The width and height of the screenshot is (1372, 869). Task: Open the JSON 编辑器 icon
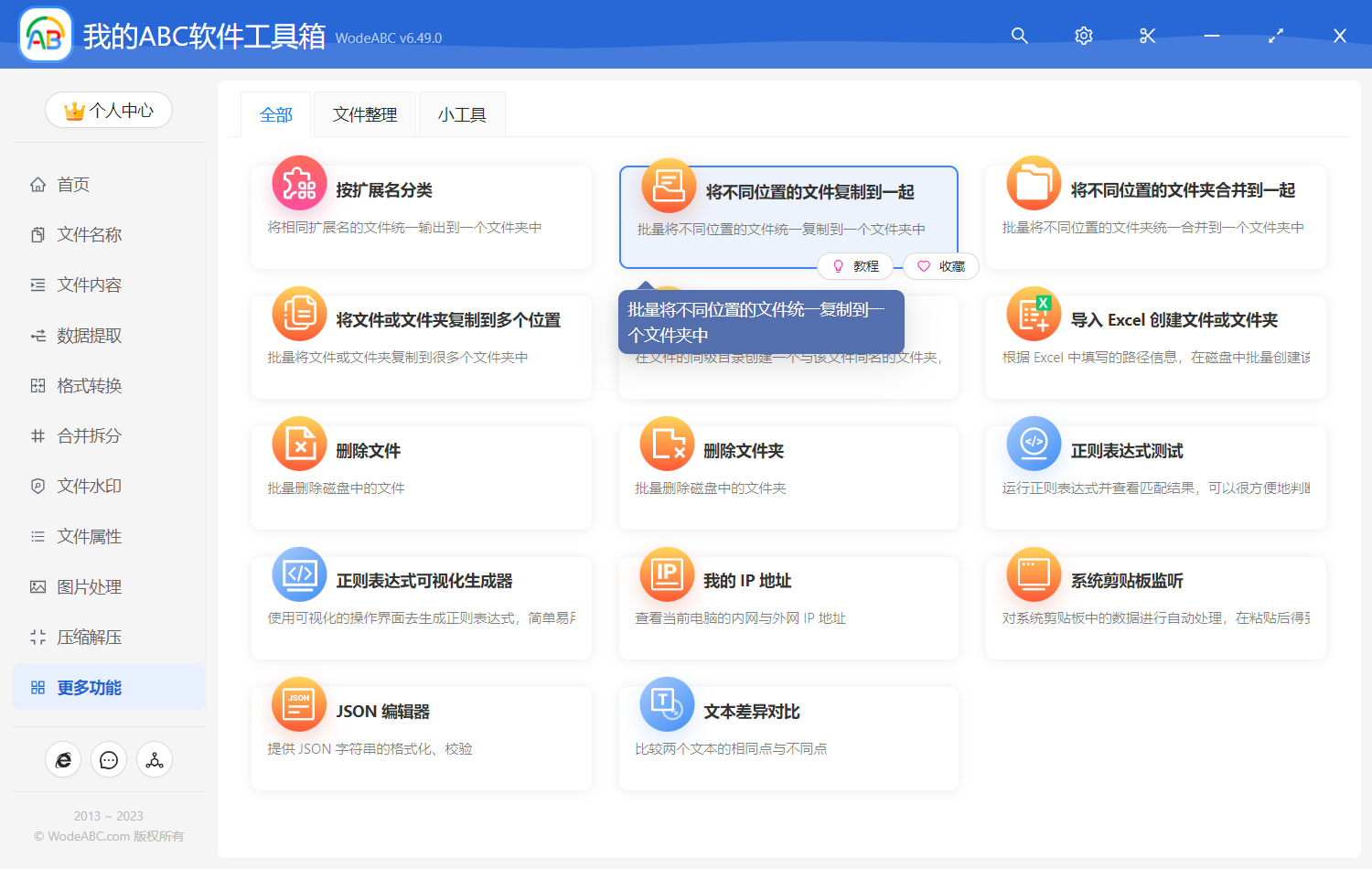[x=299, y=704]
